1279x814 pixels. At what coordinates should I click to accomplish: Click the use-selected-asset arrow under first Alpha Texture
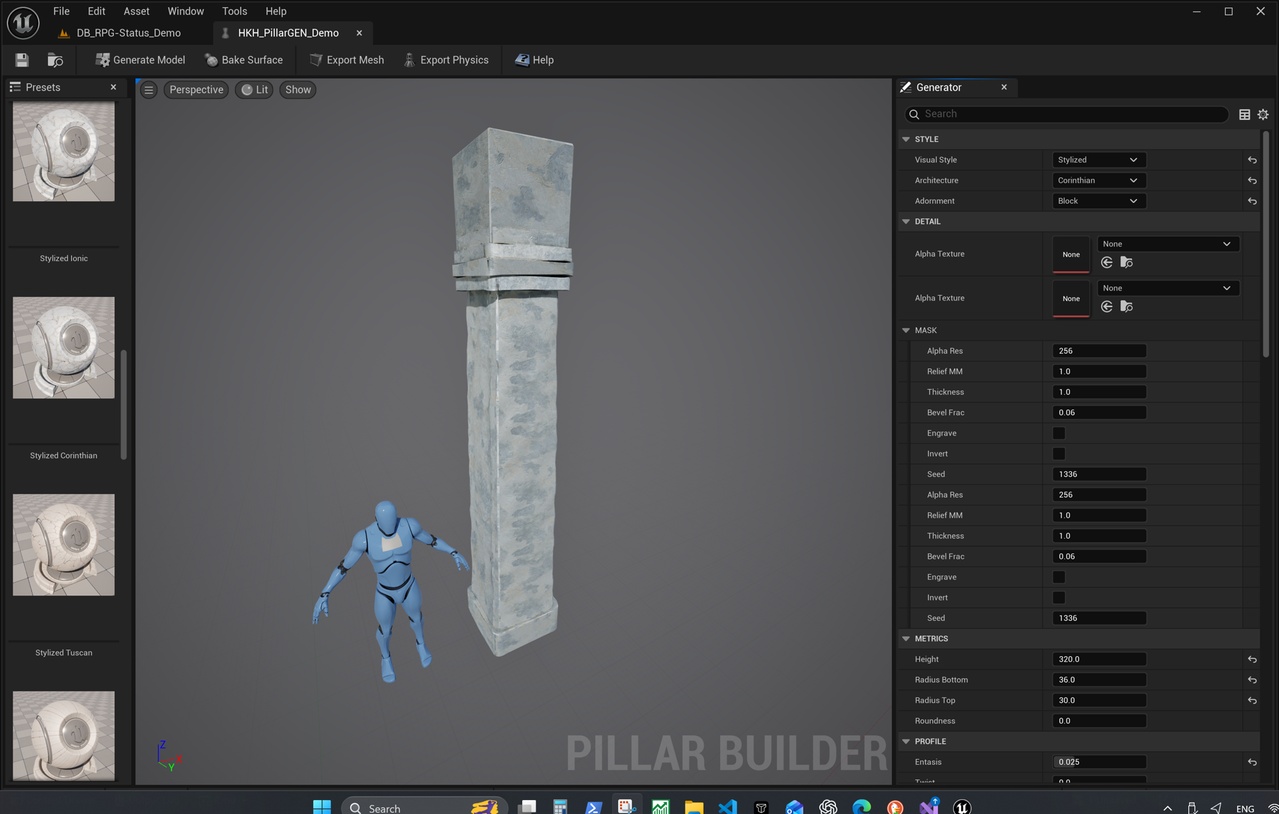(1106, 262)
